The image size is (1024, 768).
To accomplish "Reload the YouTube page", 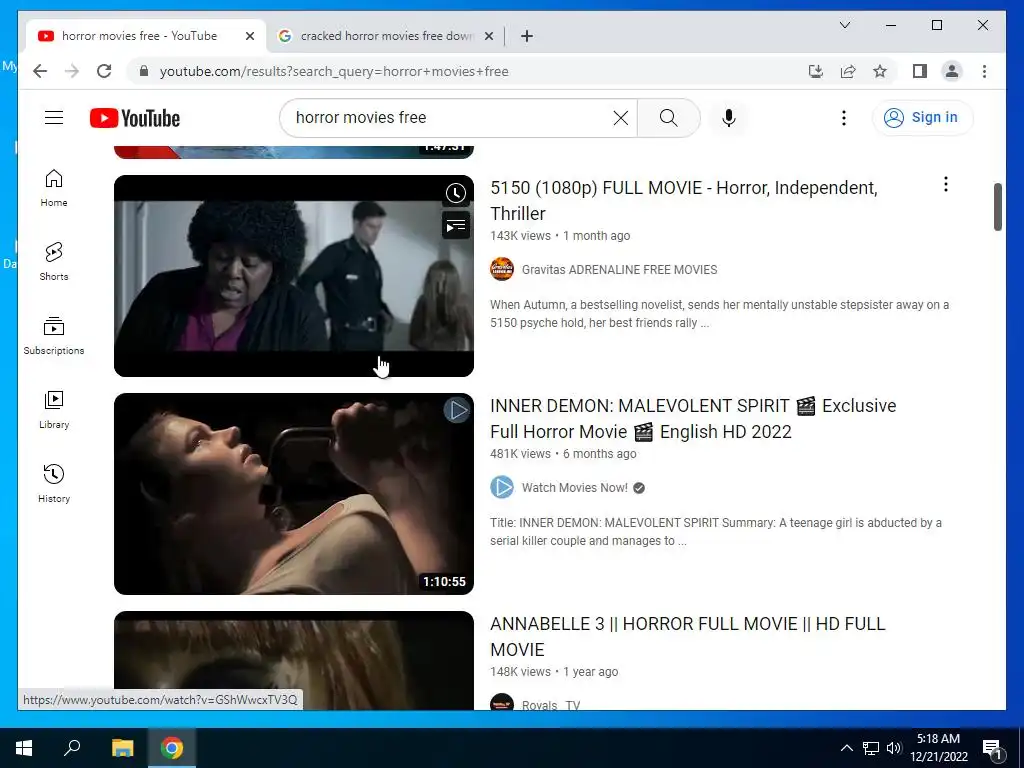I will (104, 71).
